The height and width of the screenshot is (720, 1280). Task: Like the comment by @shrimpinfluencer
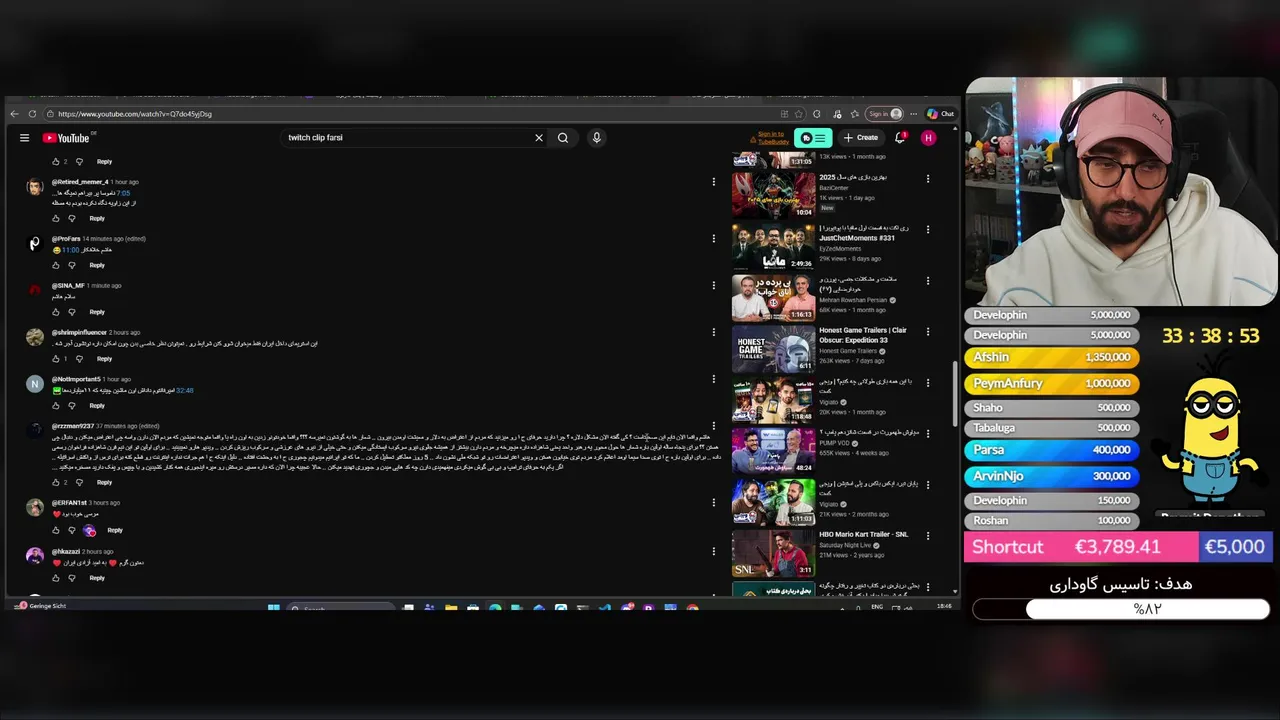coord(56,358)
